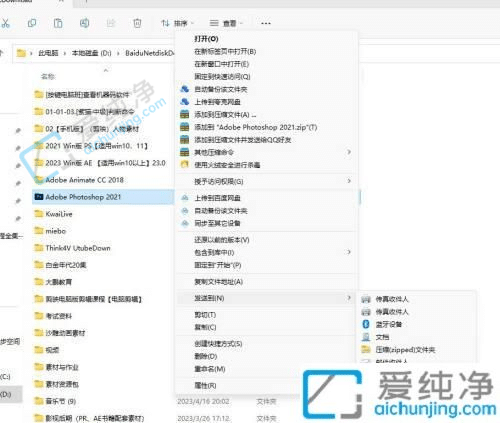Click 此电脑 in the address breadcrumb
Screen dimensions: 500x423
tap(48, 53)
